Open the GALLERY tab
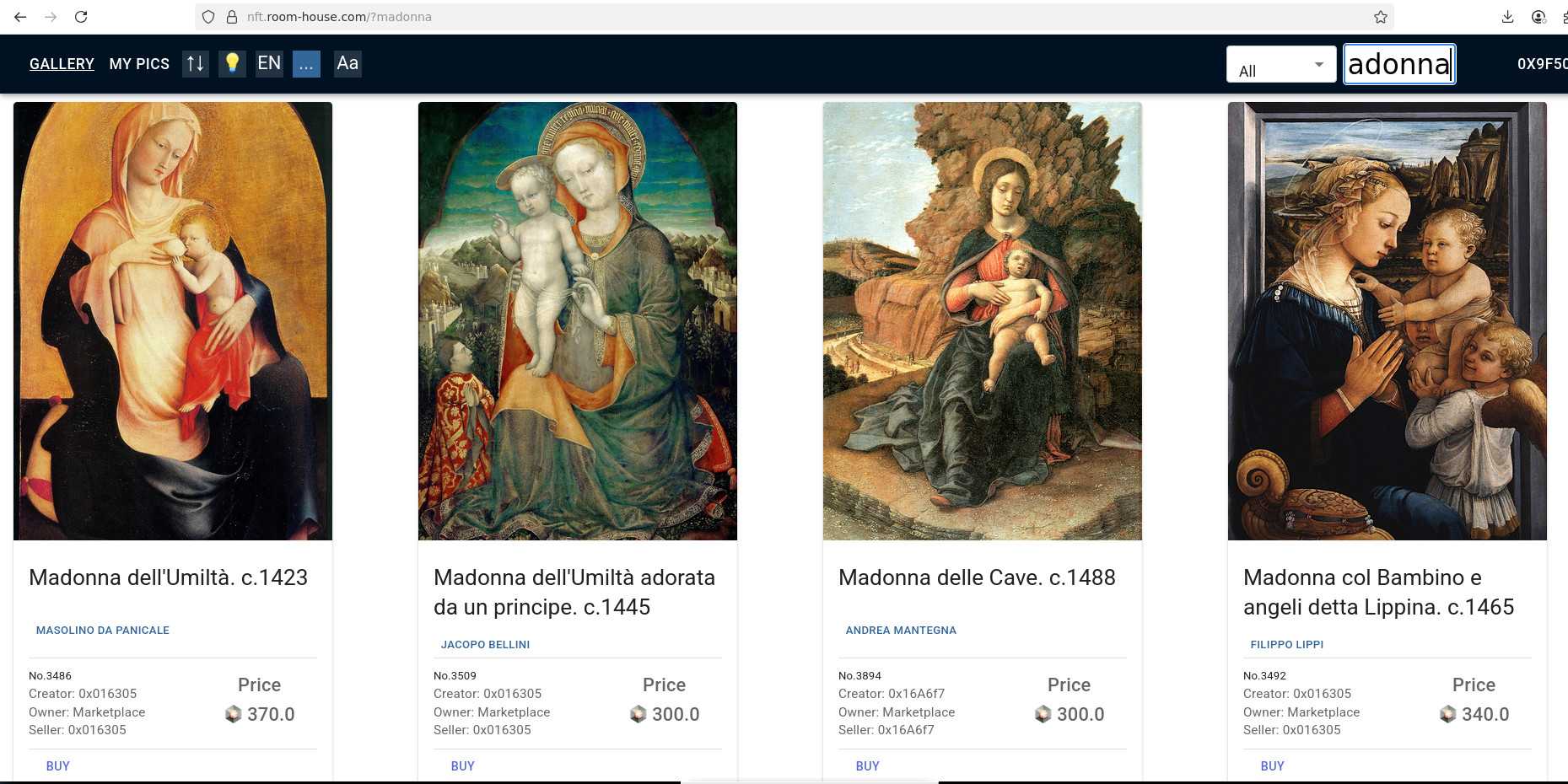1568x784 pixels. pos(62,64)
